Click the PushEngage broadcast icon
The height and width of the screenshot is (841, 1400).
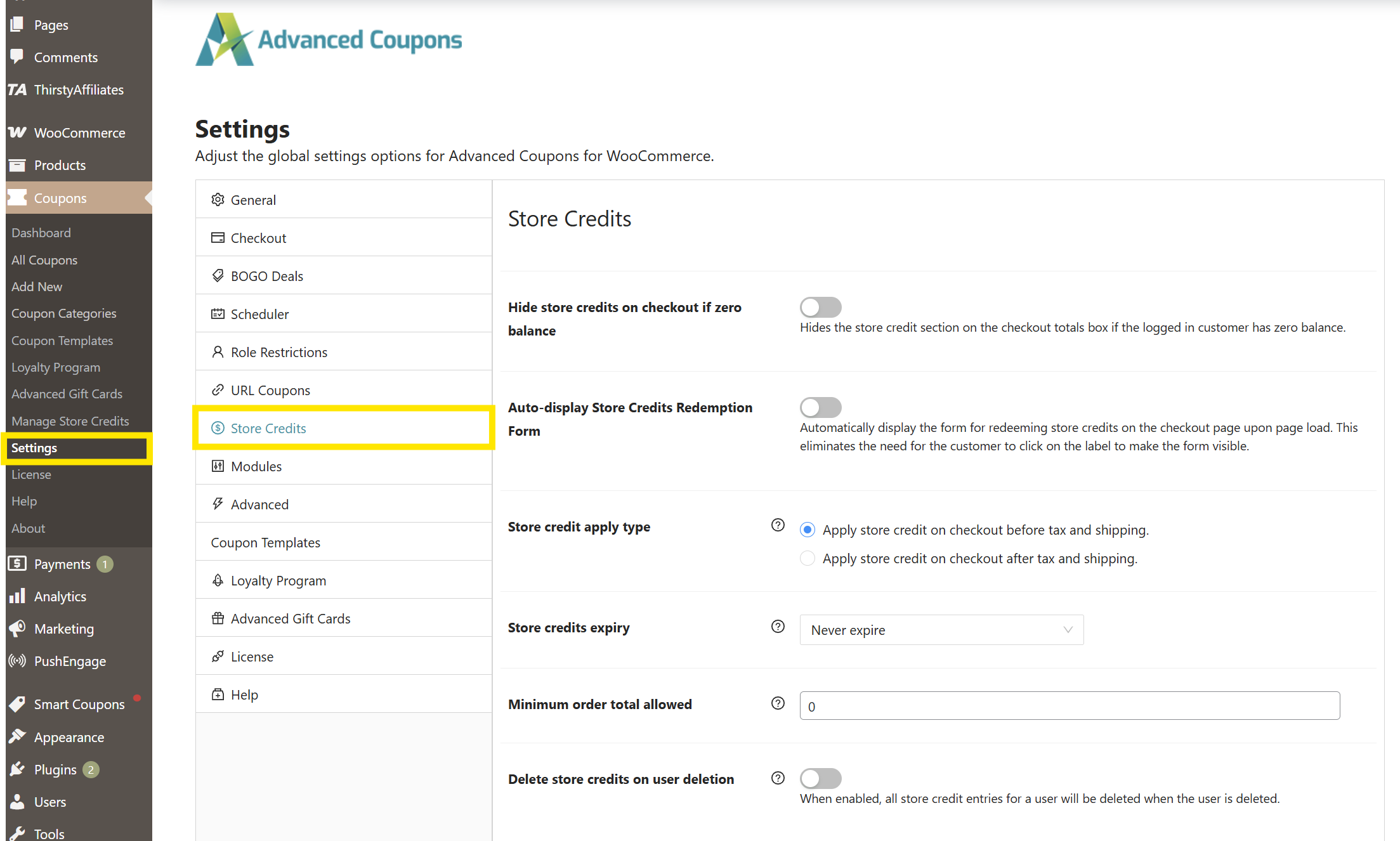17,660
